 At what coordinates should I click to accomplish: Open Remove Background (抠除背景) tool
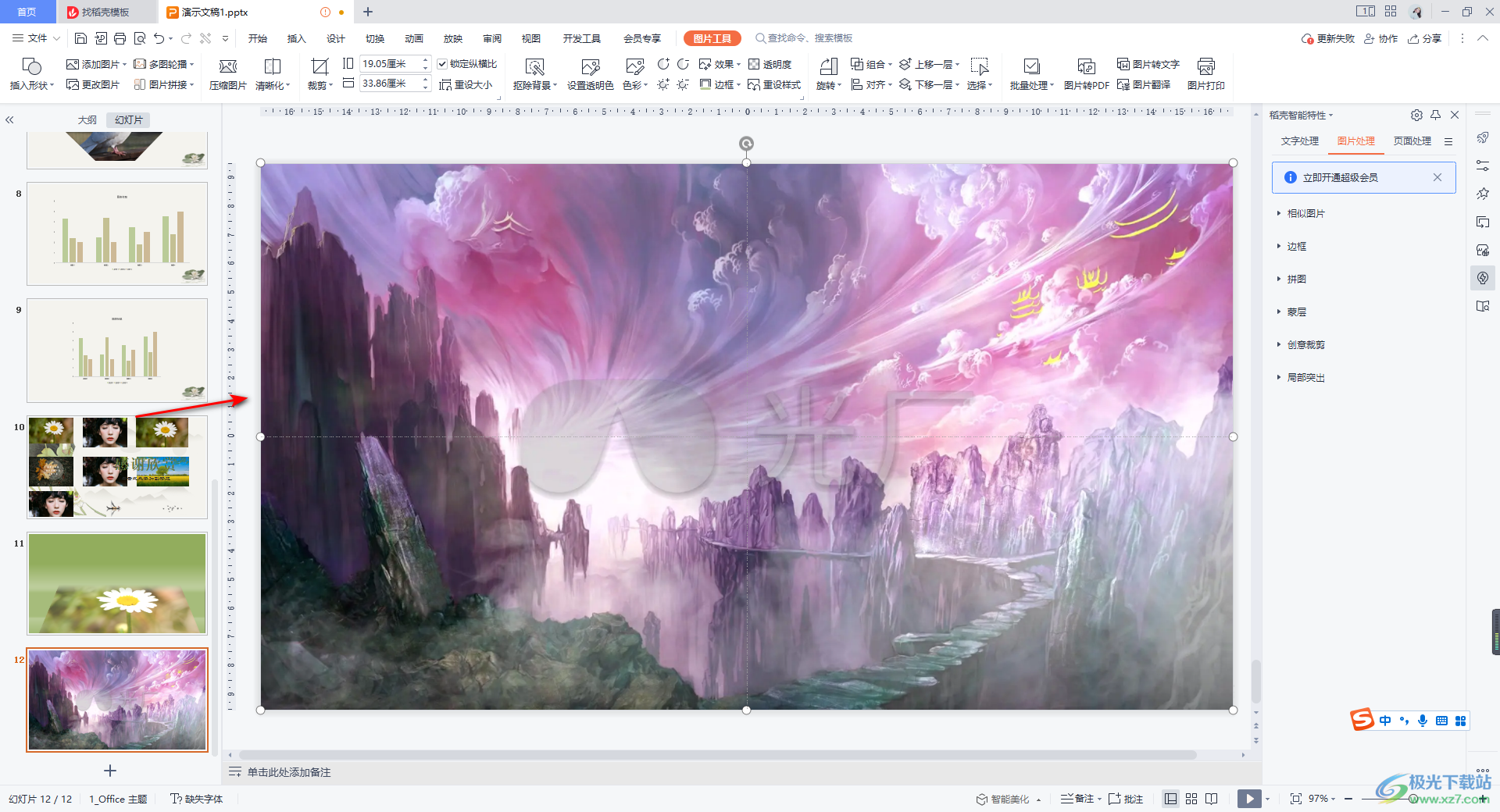[535, 74]
